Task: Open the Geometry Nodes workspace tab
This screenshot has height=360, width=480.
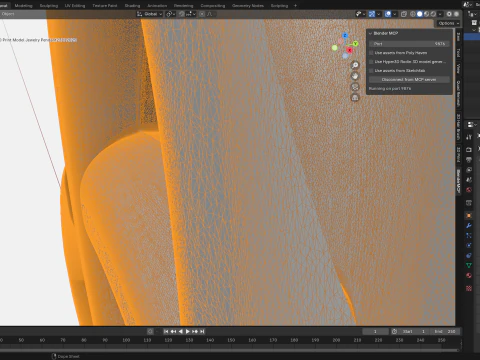Action: pyautogui.click(x=248, y=6)
